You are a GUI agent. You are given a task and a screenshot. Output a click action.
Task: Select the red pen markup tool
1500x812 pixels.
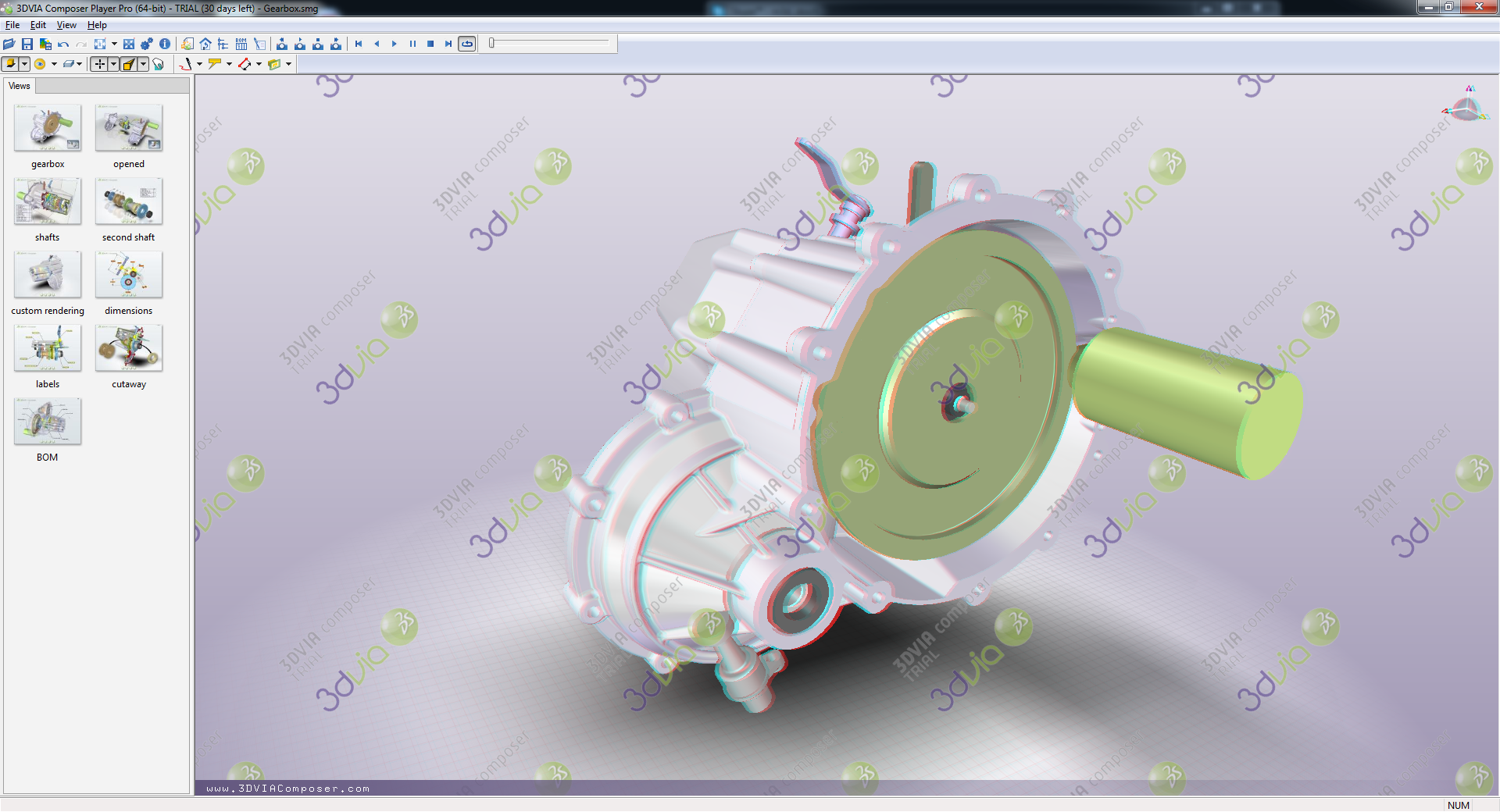coord(185,65)
